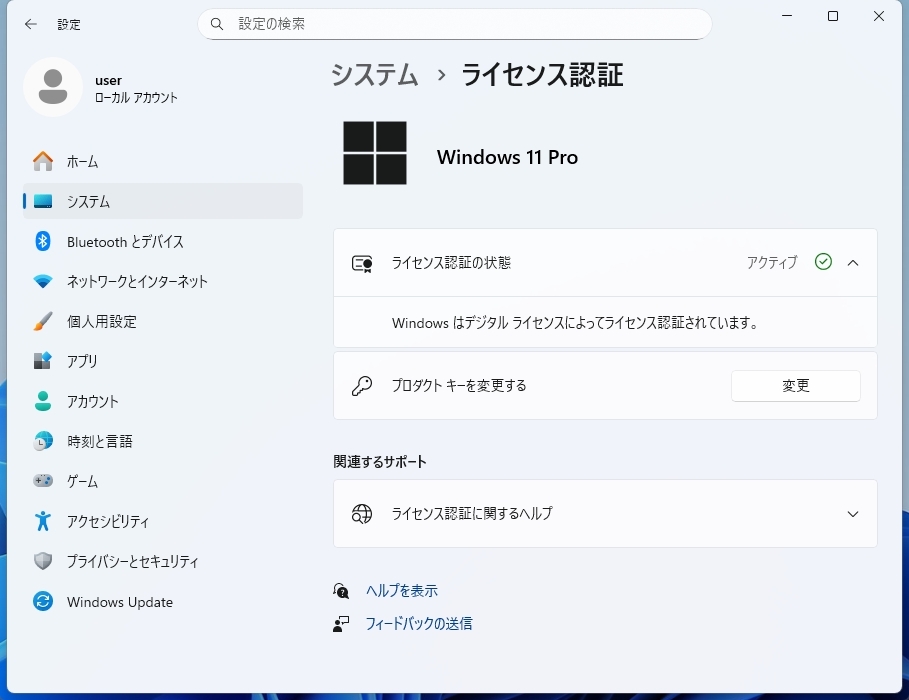
Task: Open アプリ settings page
Action: (x=163, y=361)
